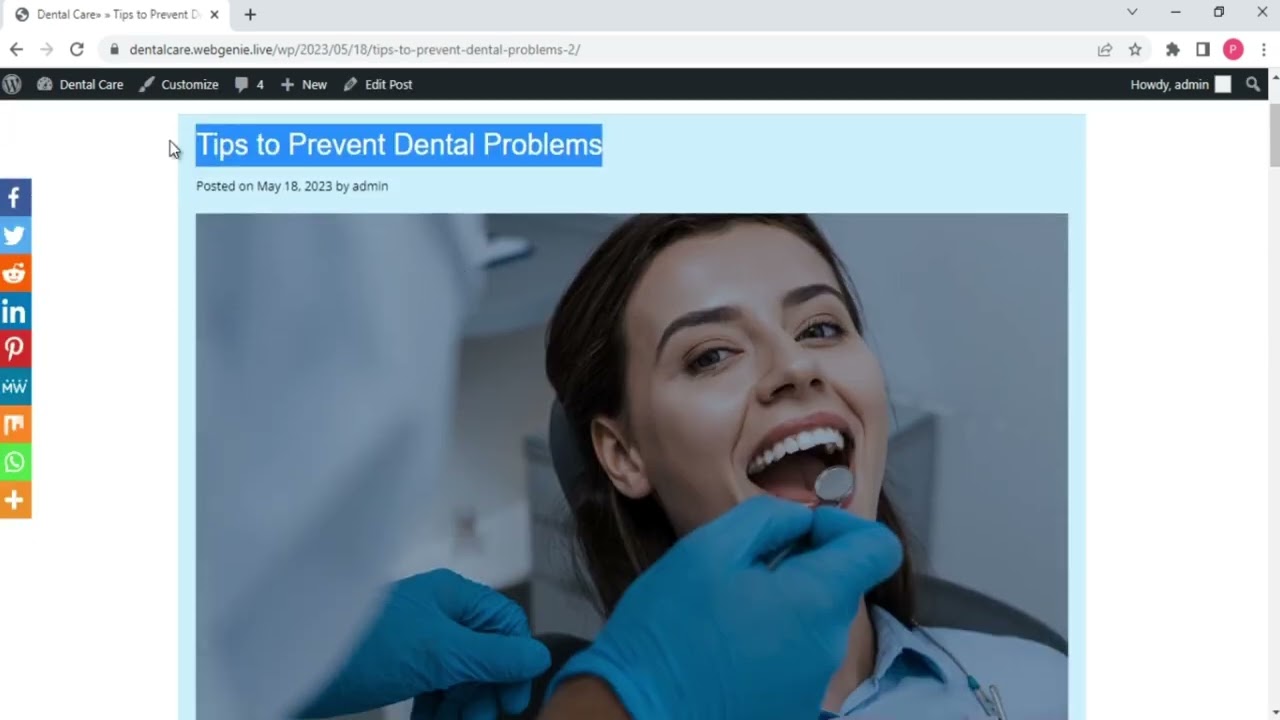Open the Howdy, admin account menu
This screenshot has width=1280, height=720.
pos(1181,85)
